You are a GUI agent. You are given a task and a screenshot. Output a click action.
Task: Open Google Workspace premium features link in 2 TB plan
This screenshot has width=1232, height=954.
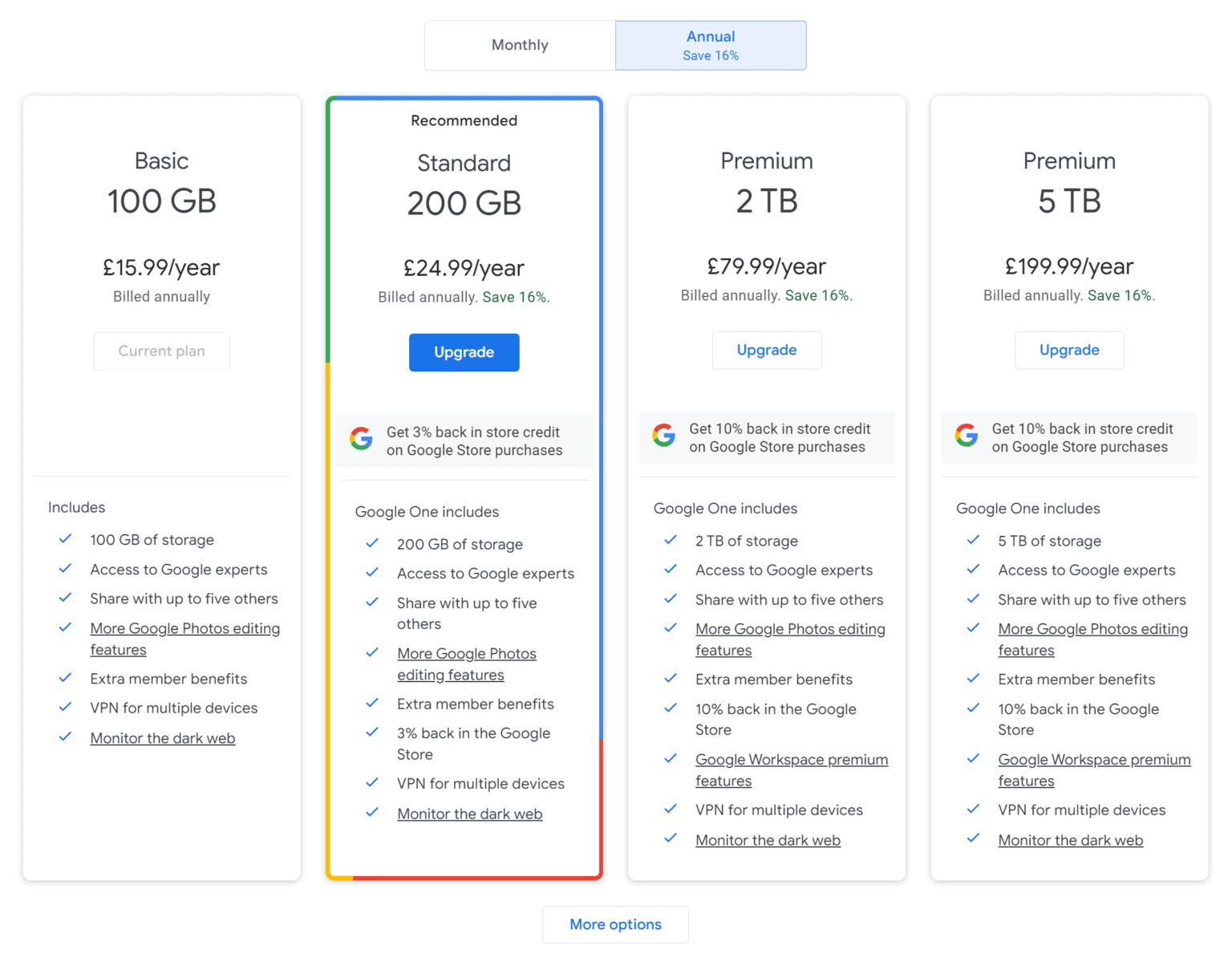[x=791, y=760]
